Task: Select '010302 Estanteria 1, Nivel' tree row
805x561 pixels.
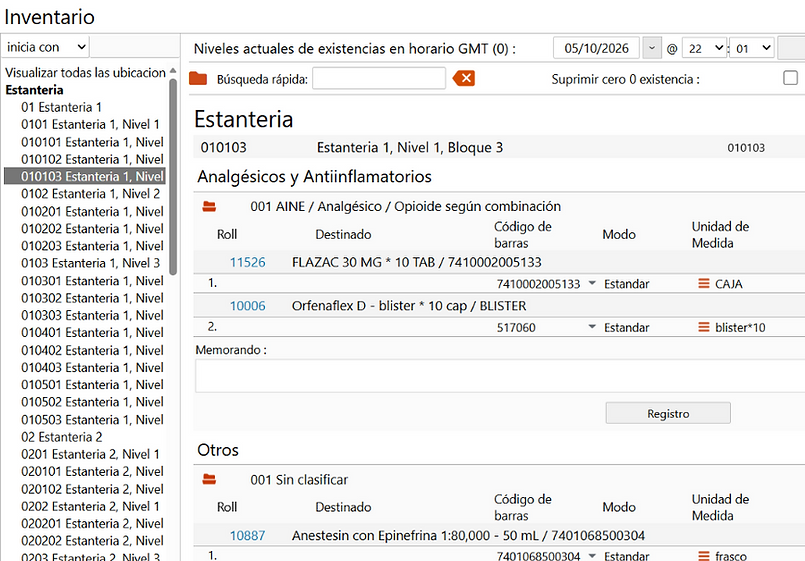Action: 92,298
